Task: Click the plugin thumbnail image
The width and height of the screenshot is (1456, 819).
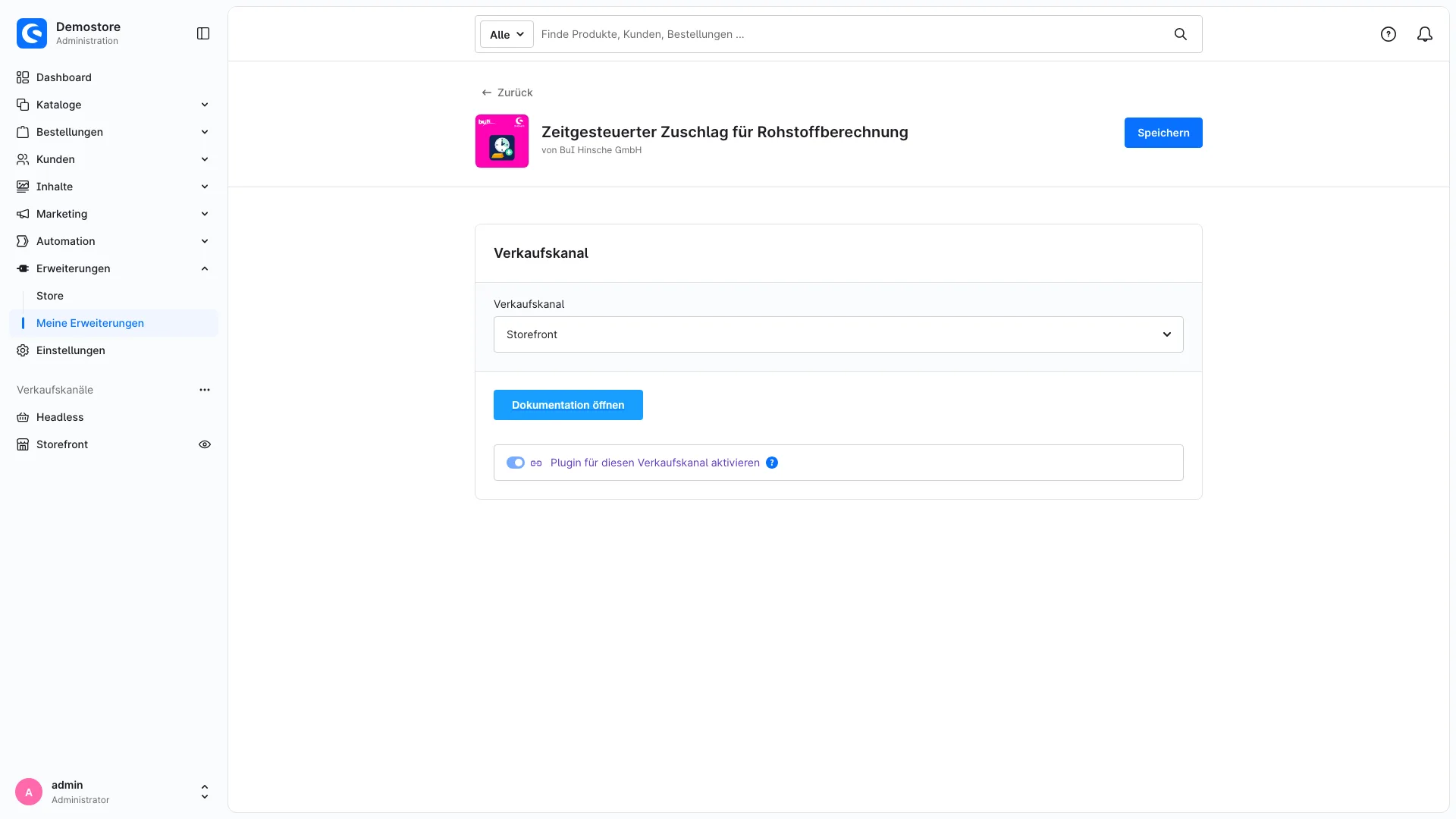Action: point(502,141)
